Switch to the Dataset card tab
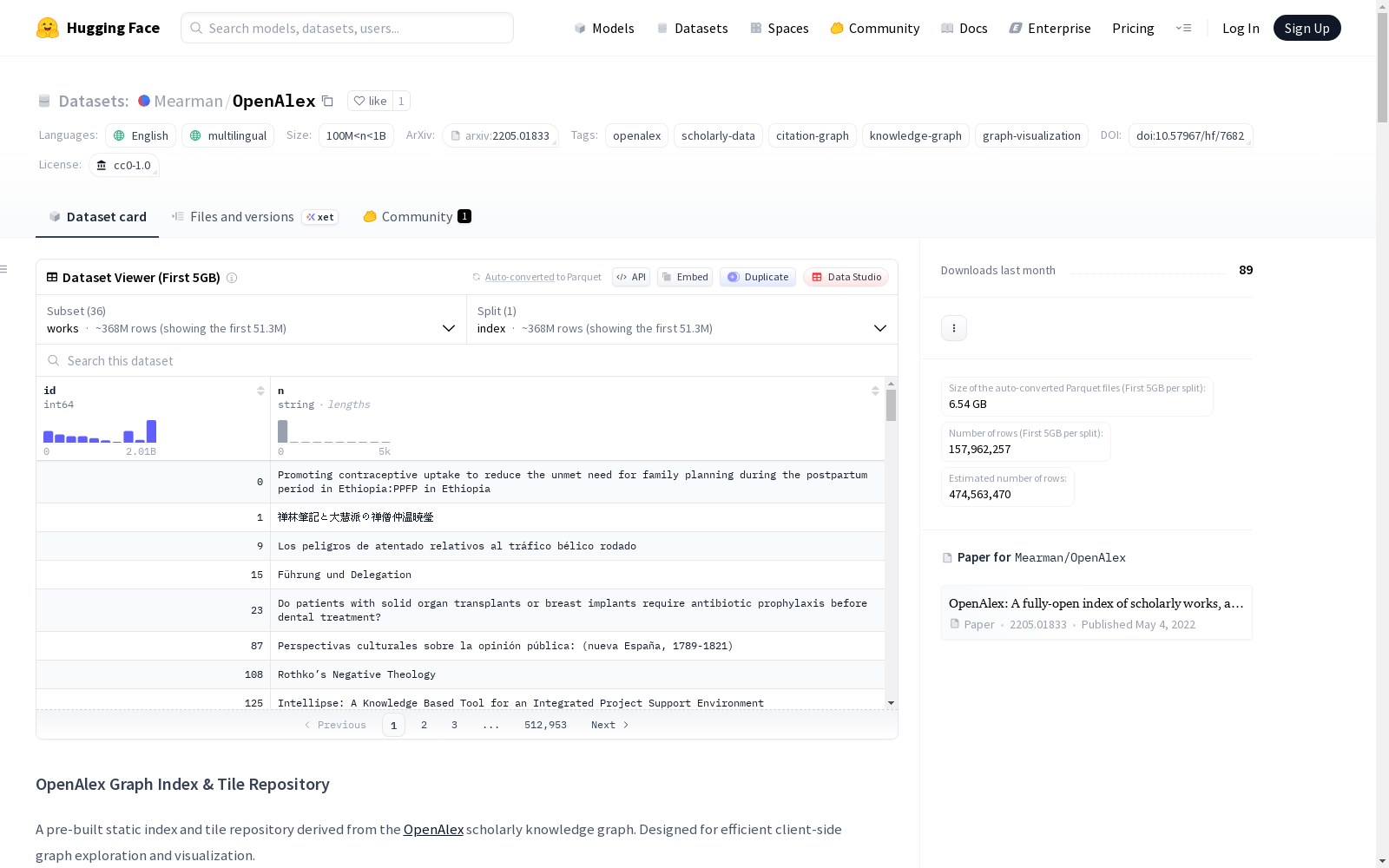Viewport: 1389px width, 868px height. tap(97, 217)
